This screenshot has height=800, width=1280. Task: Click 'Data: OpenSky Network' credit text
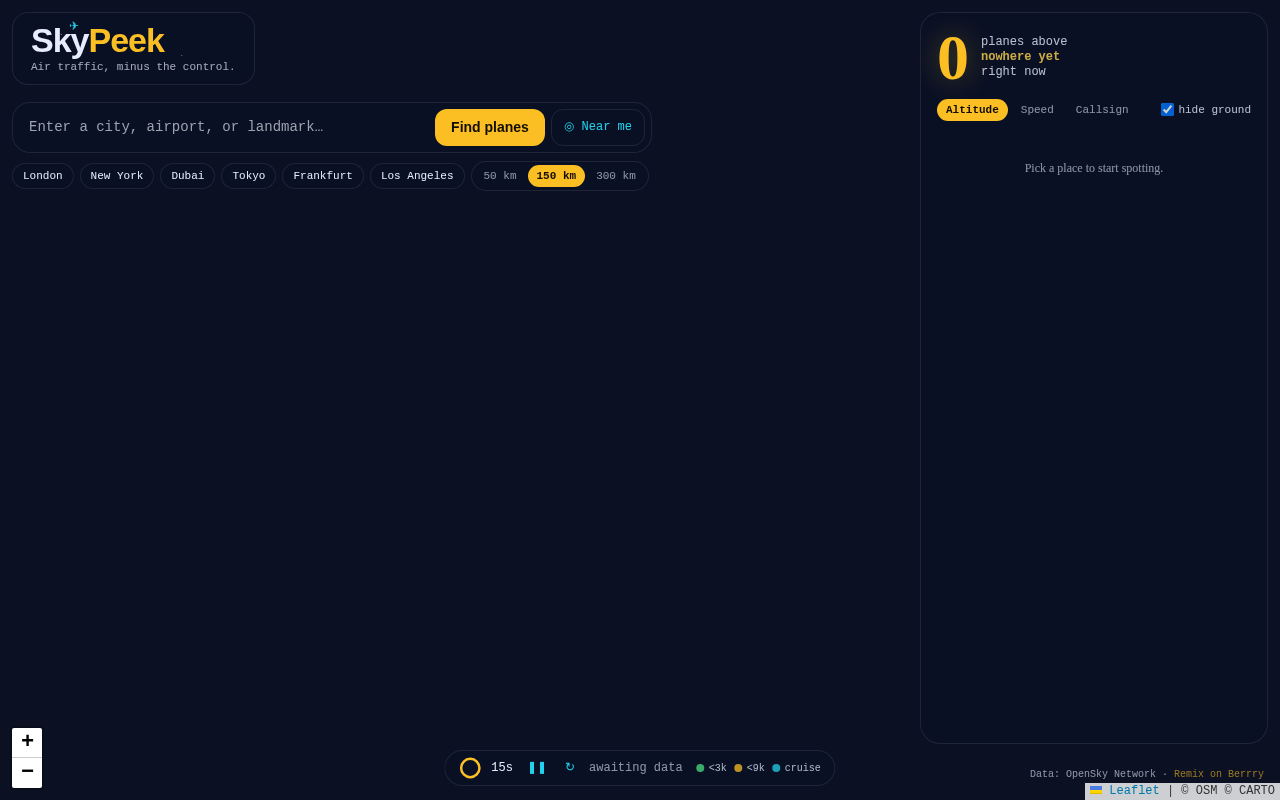[1093, 774]
